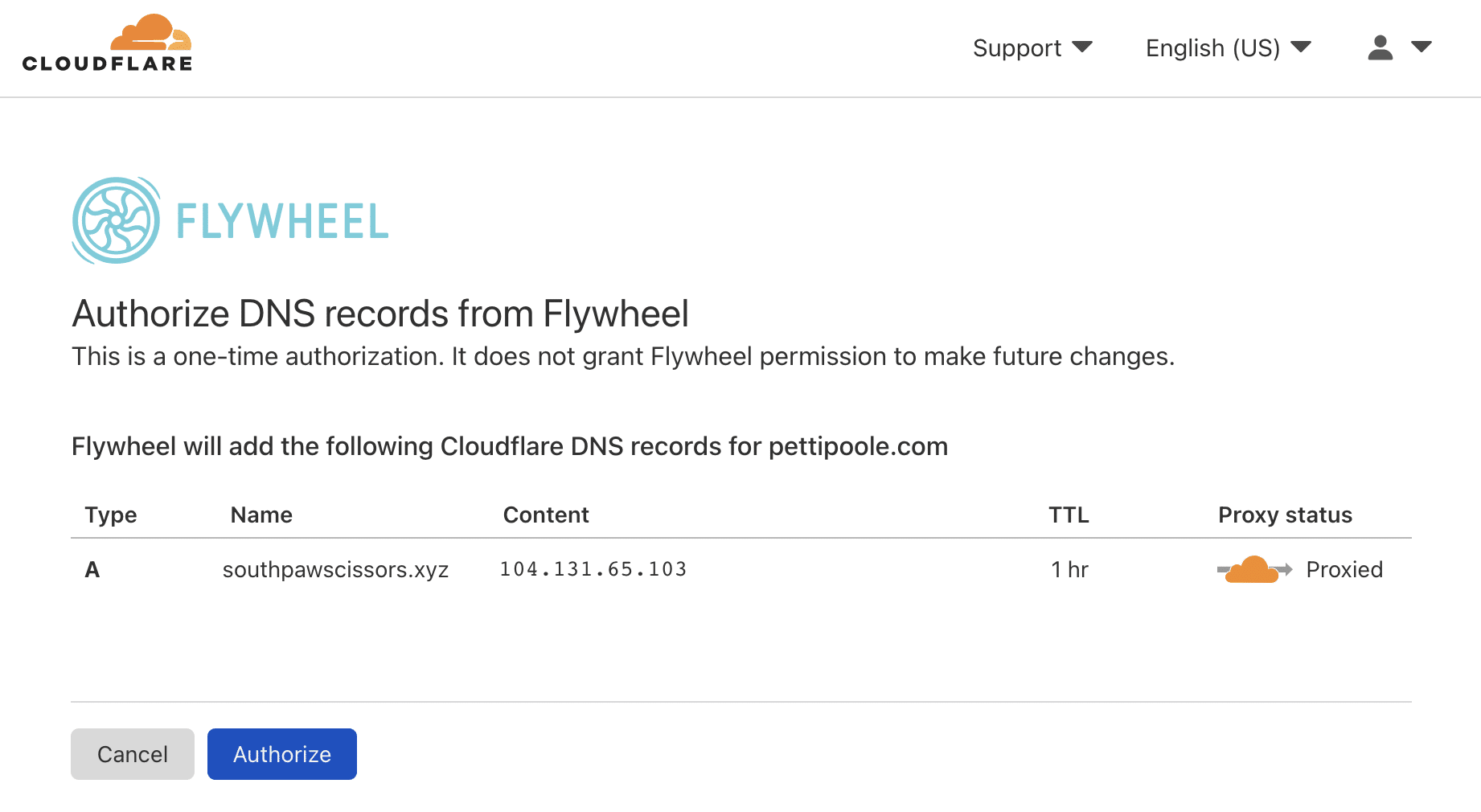Click the Flywheel spinning wheel icon
Screen dimensions: 1481x812
pos(116,220)
